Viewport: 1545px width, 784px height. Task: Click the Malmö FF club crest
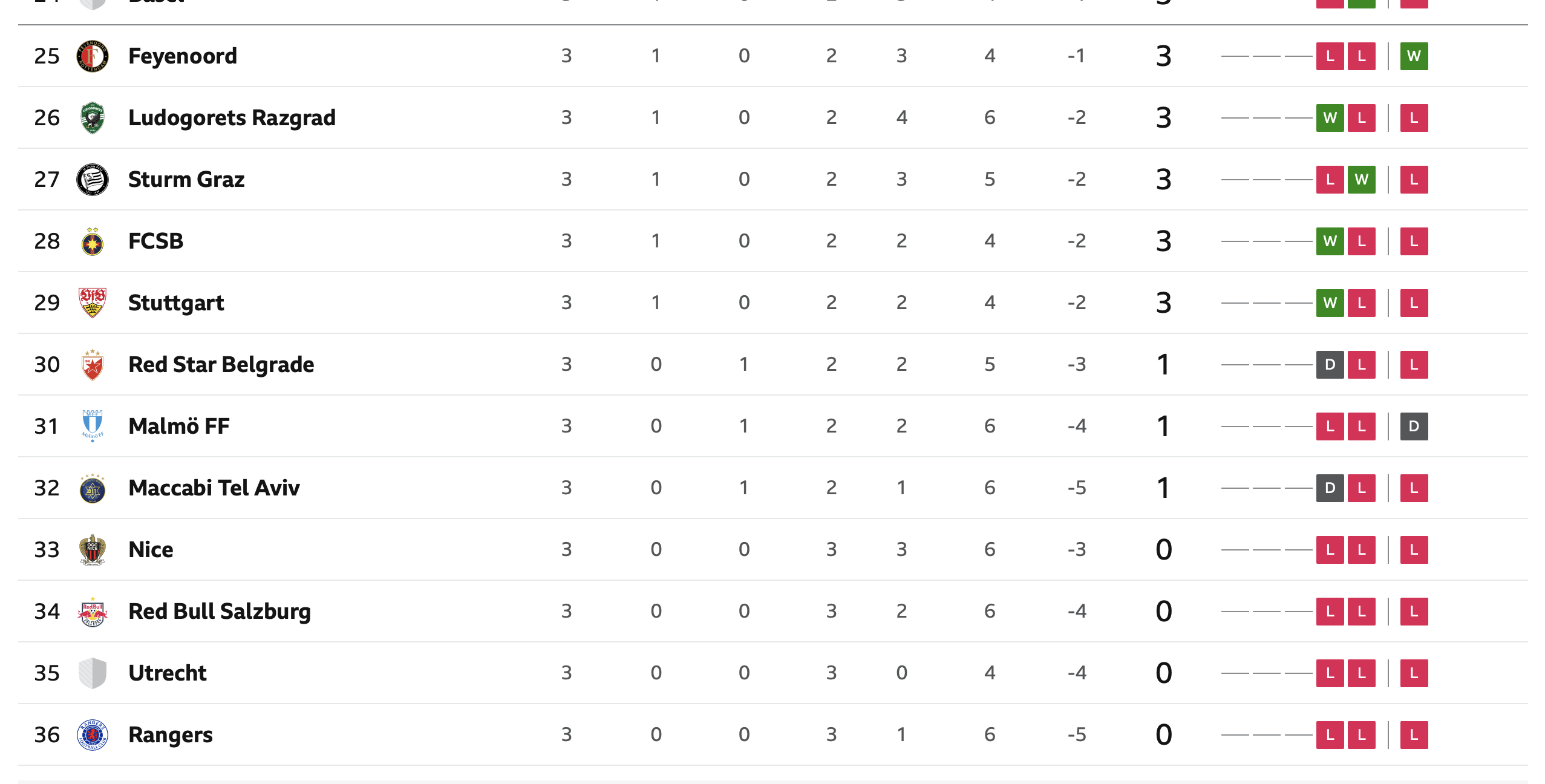[x=92, y=426]
